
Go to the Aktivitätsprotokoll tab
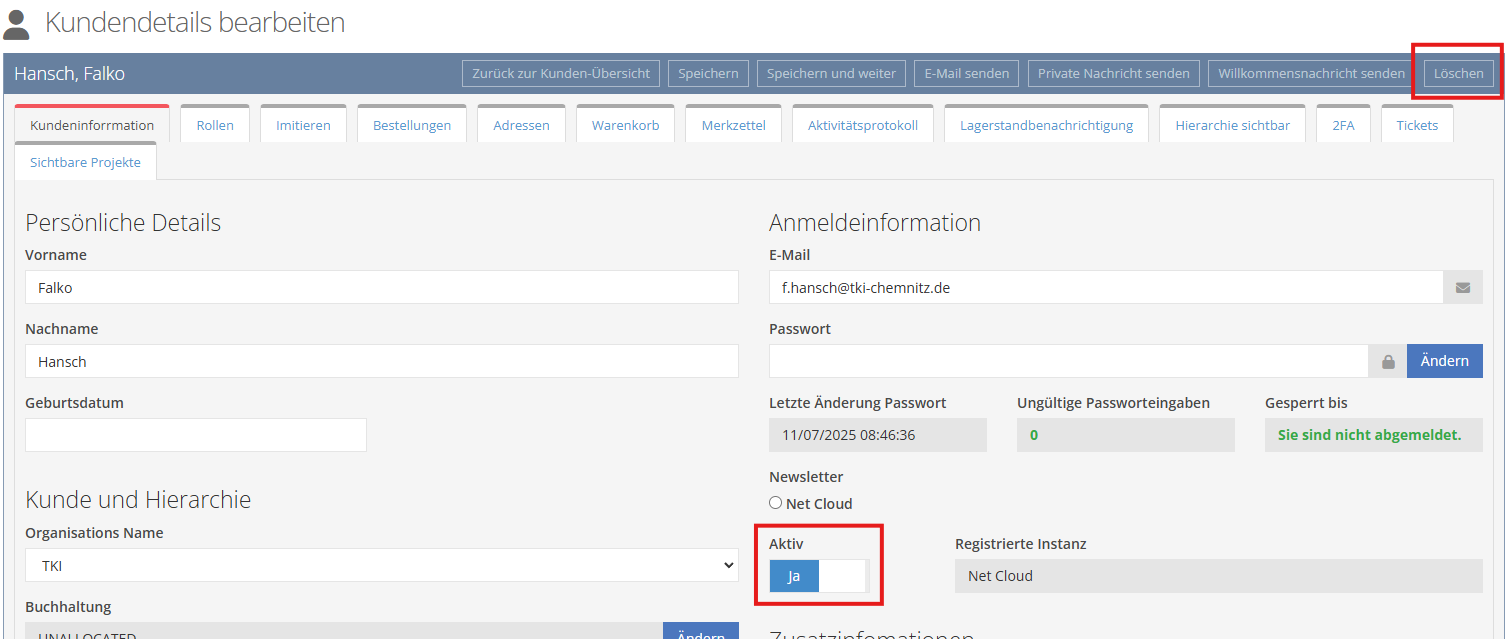pos(862,125)
